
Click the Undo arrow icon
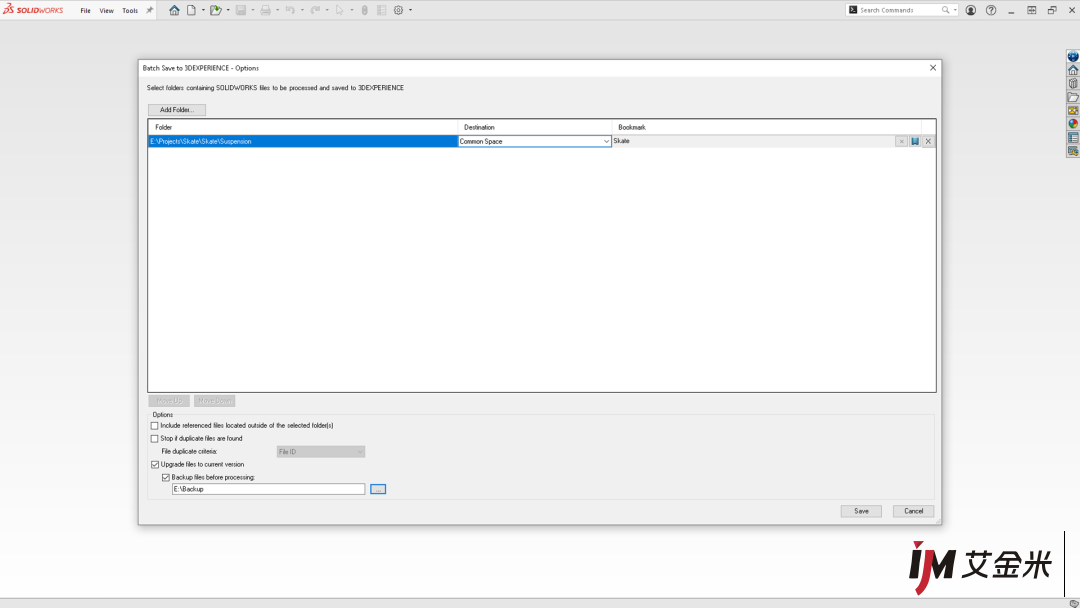(290, 10)
